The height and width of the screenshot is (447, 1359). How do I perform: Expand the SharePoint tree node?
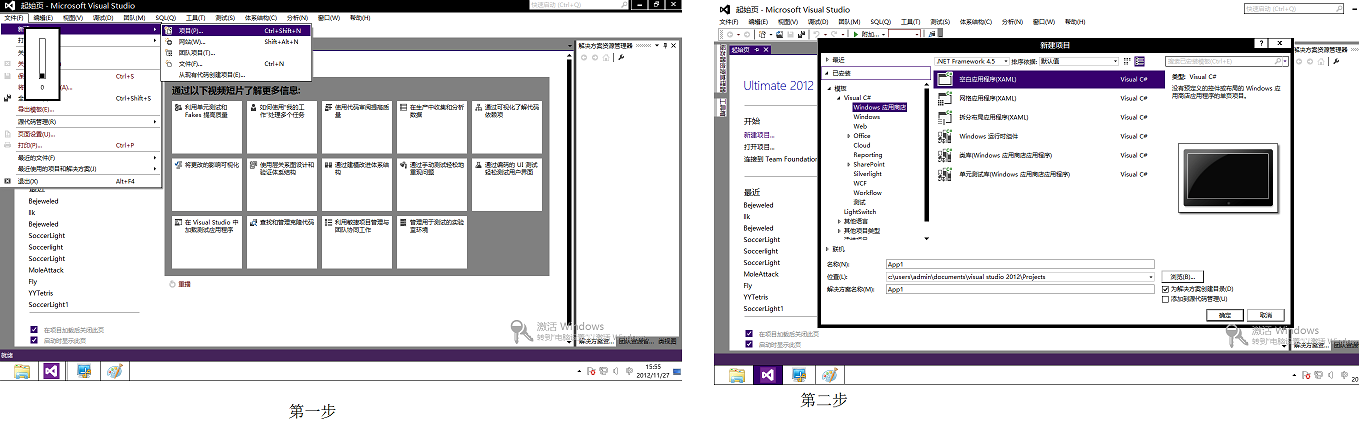point(847,164)
